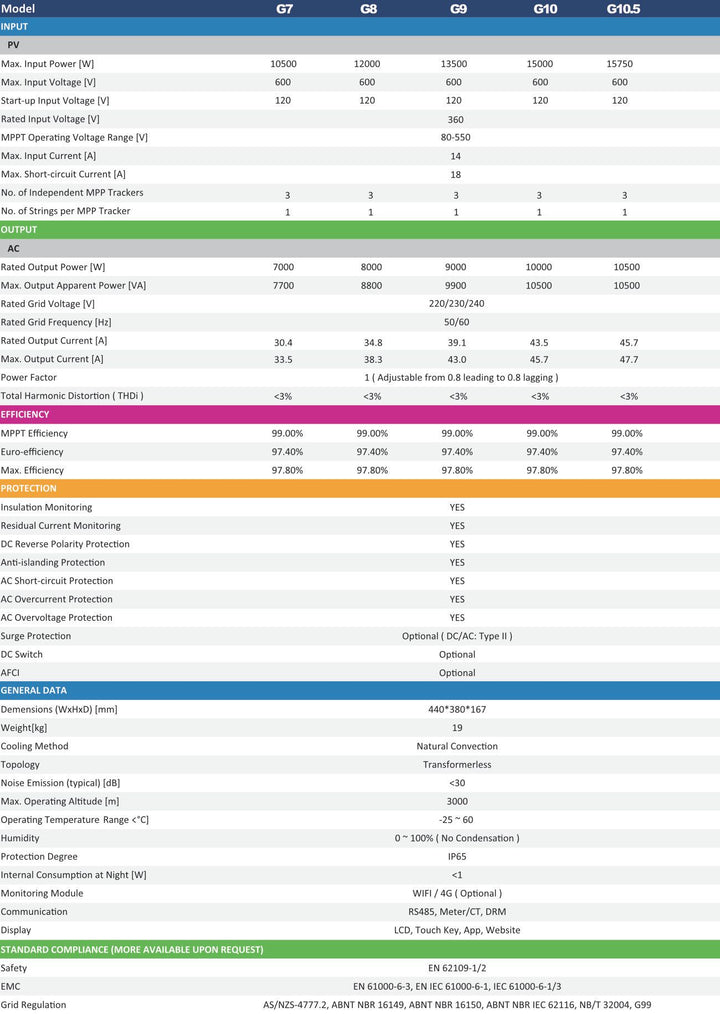Select the Protection Degree IP65 value

[x=457, y=857]
